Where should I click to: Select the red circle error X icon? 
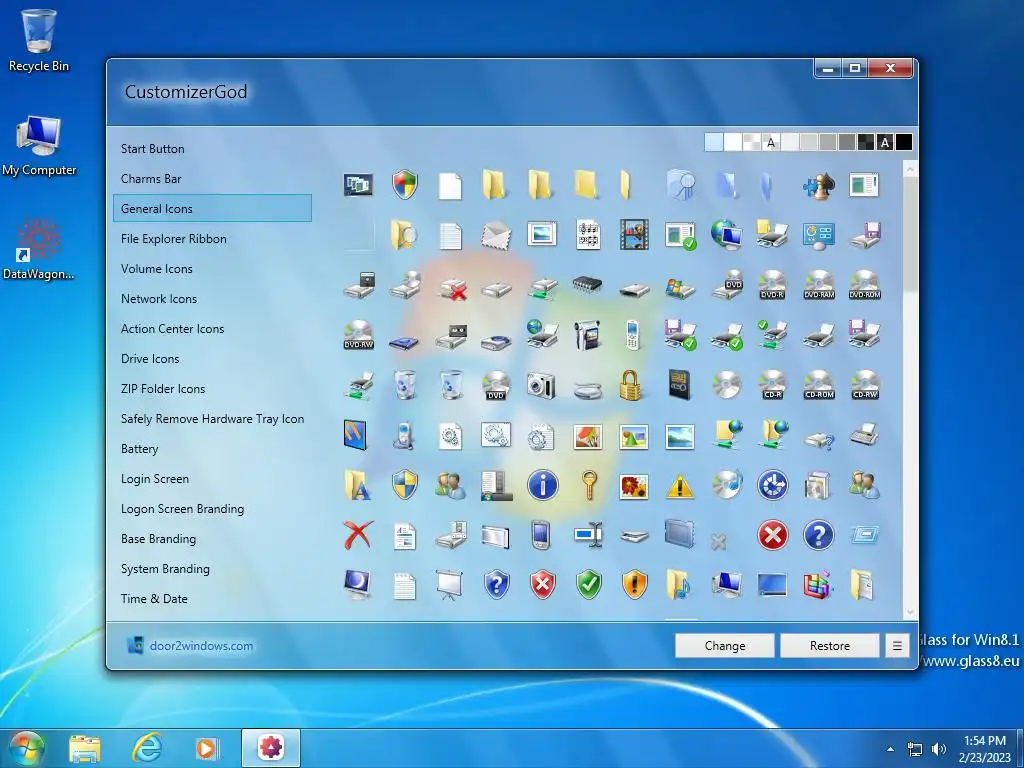click(773, 536)
